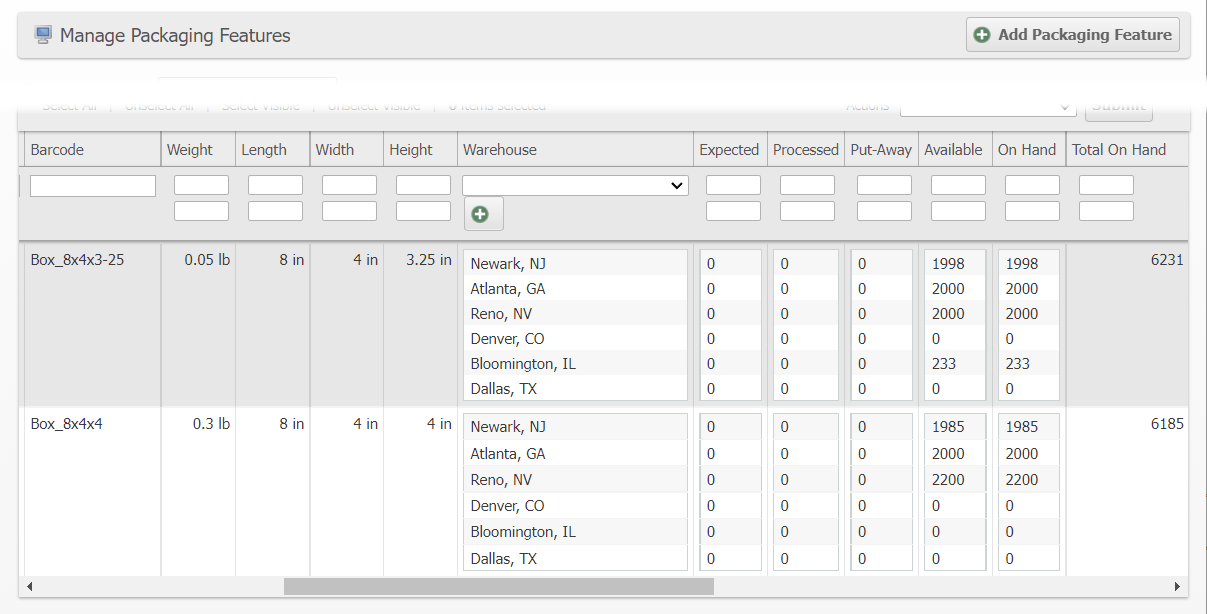Click the lower Expected filter input box

pos(733,211)
